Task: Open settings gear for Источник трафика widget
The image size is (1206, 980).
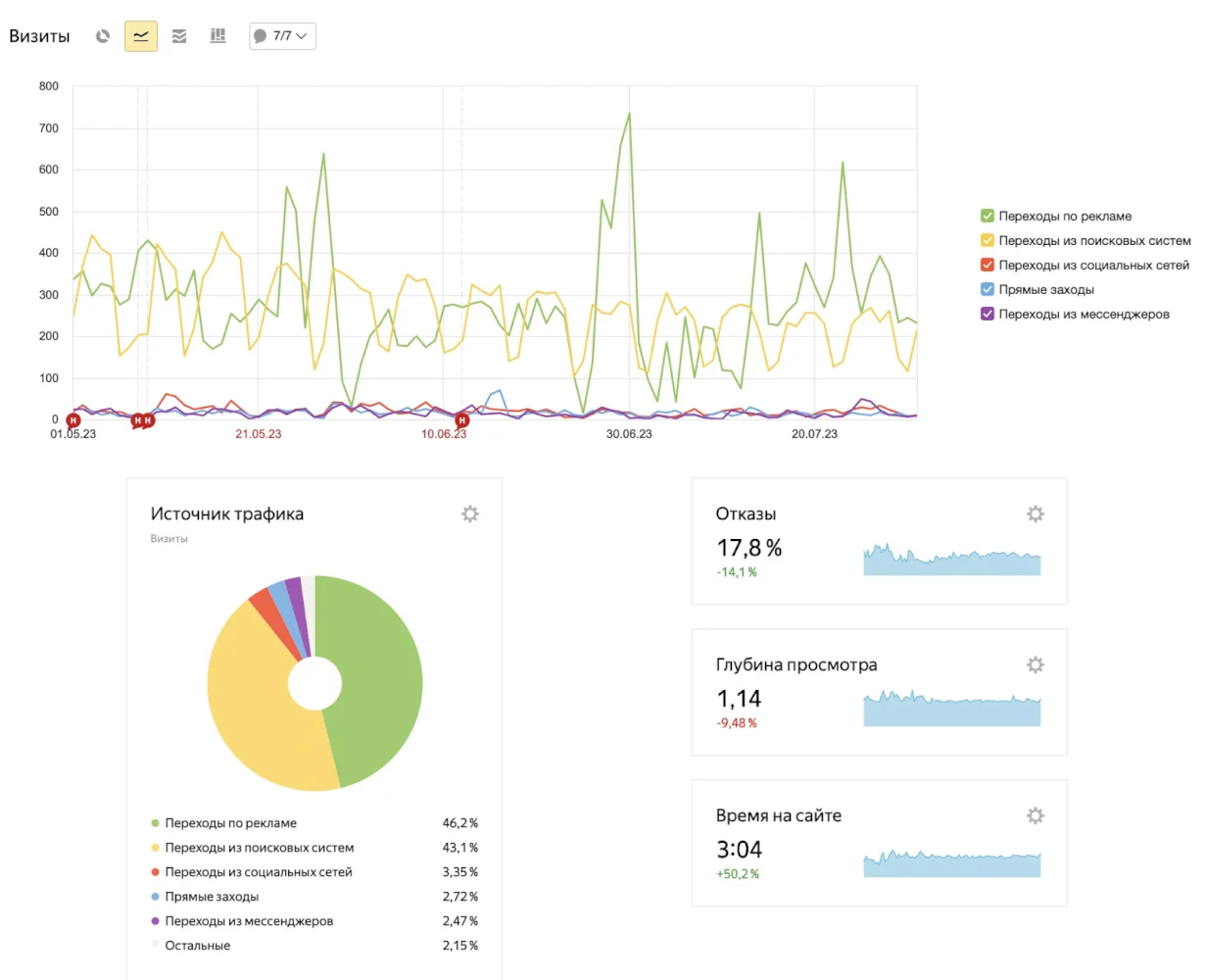Action: (470, 514)
